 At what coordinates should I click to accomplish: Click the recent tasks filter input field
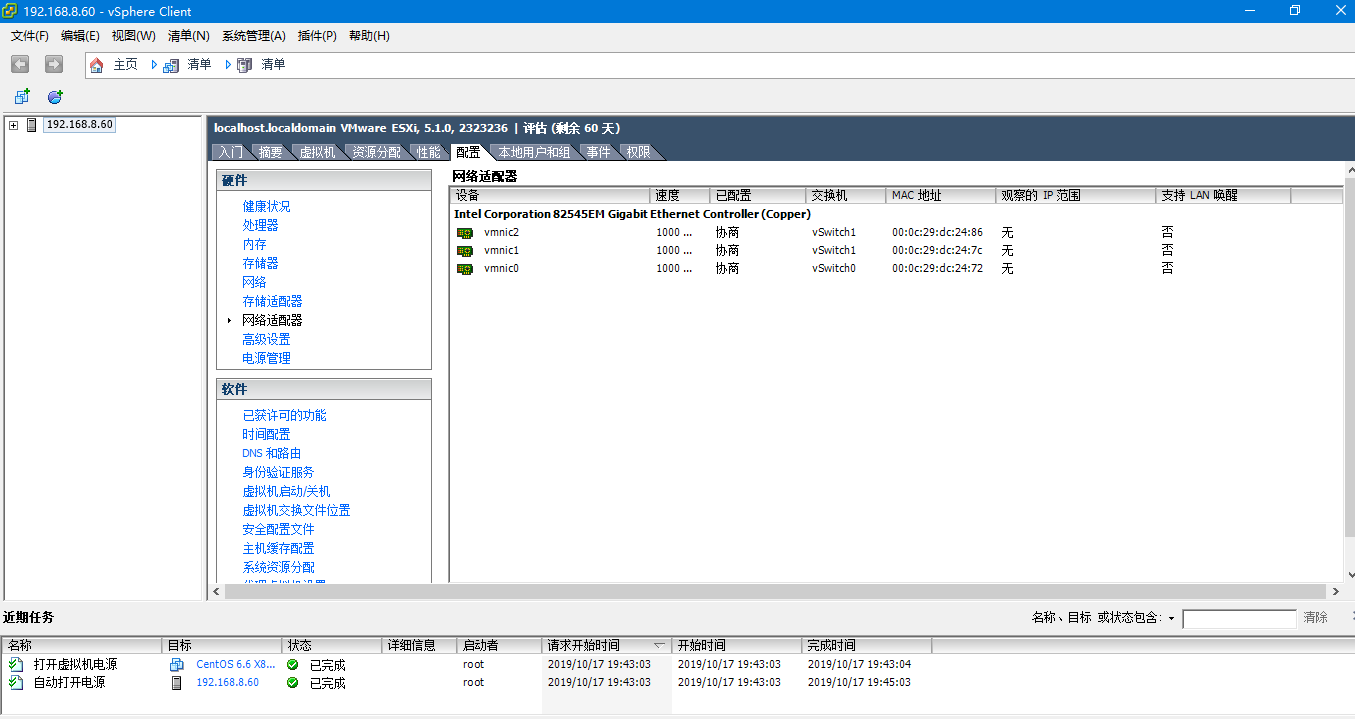(1239, 619)
